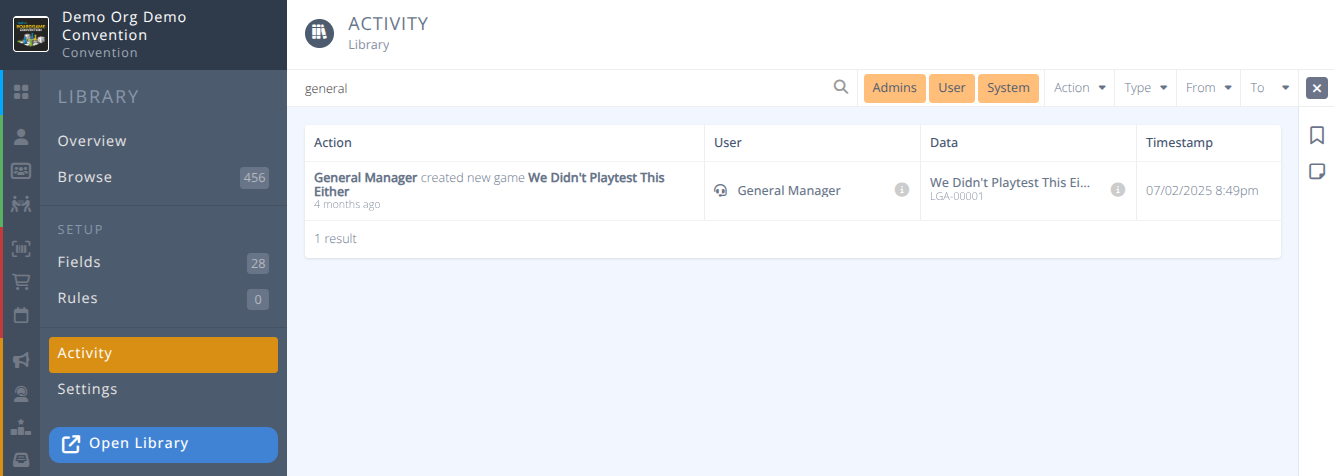Click 'We Didn't Playtest This Either' game link
Image resolution: width=1334 pixels, height=476 pixels.
[x=489, y=184]
